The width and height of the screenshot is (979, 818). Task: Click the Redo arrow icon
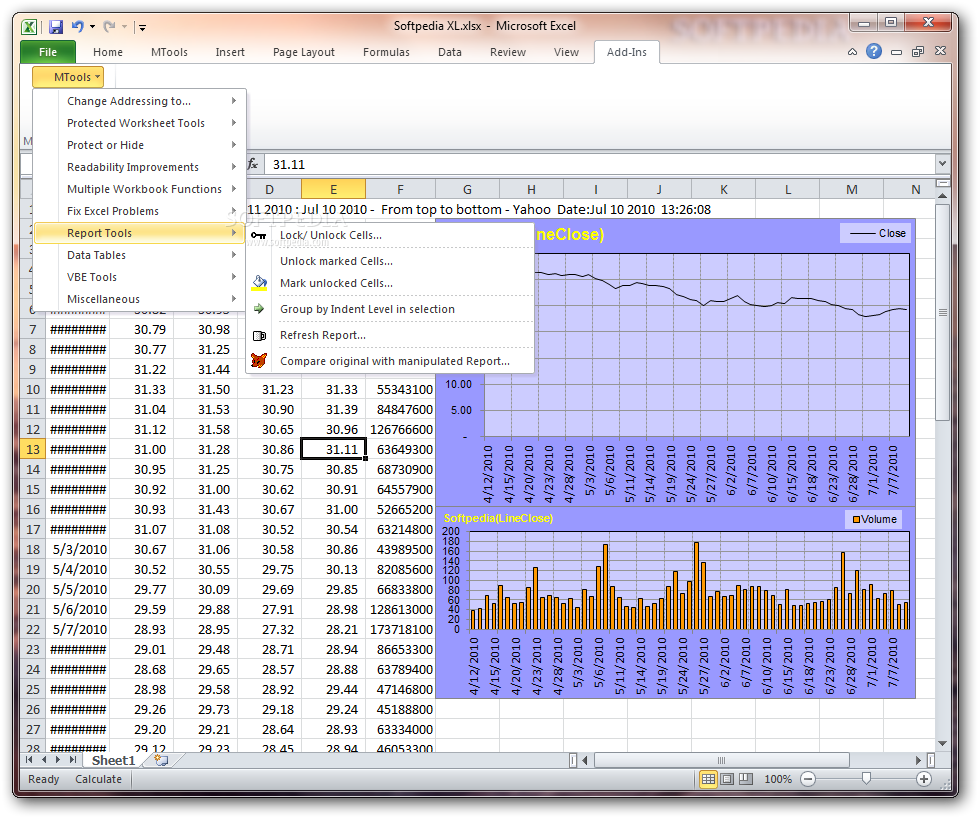tap(109, 26)
